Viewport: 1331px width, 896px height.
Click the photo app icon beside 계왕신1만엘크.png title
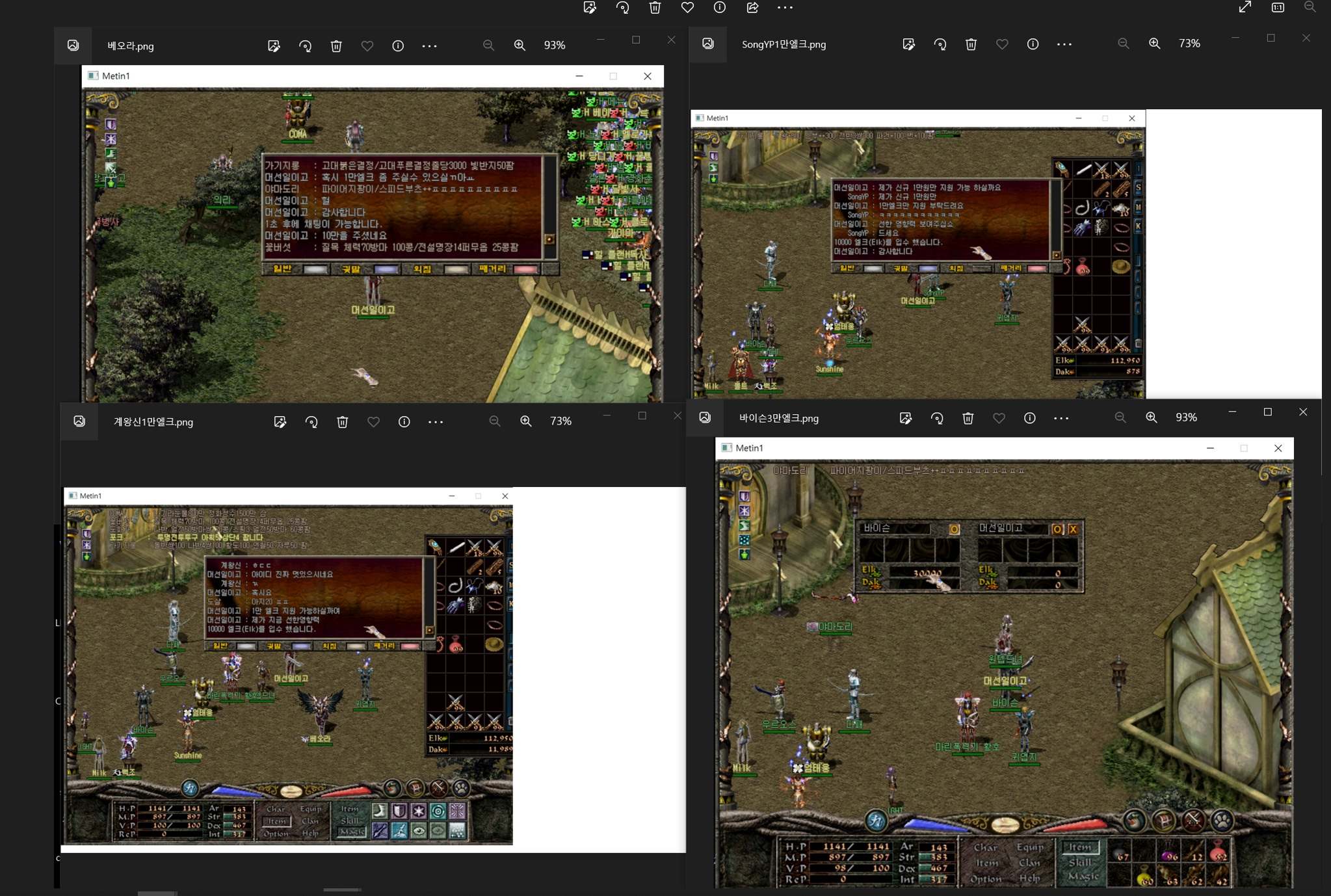[x=79, y=421]
